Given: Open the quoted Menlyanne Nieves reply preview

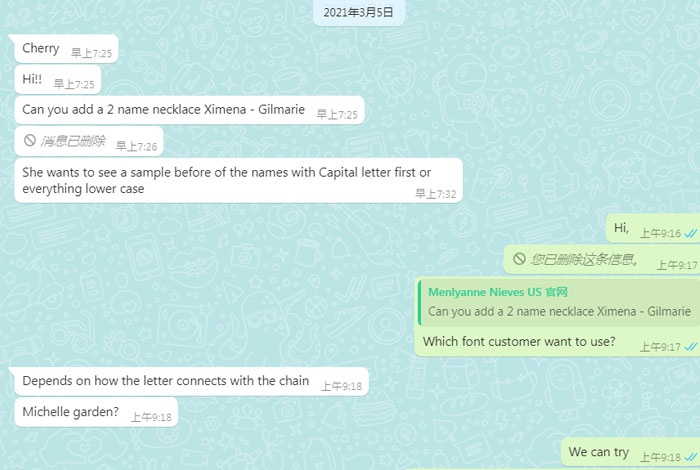Looking at the screenshot, I should pos(559,303).
